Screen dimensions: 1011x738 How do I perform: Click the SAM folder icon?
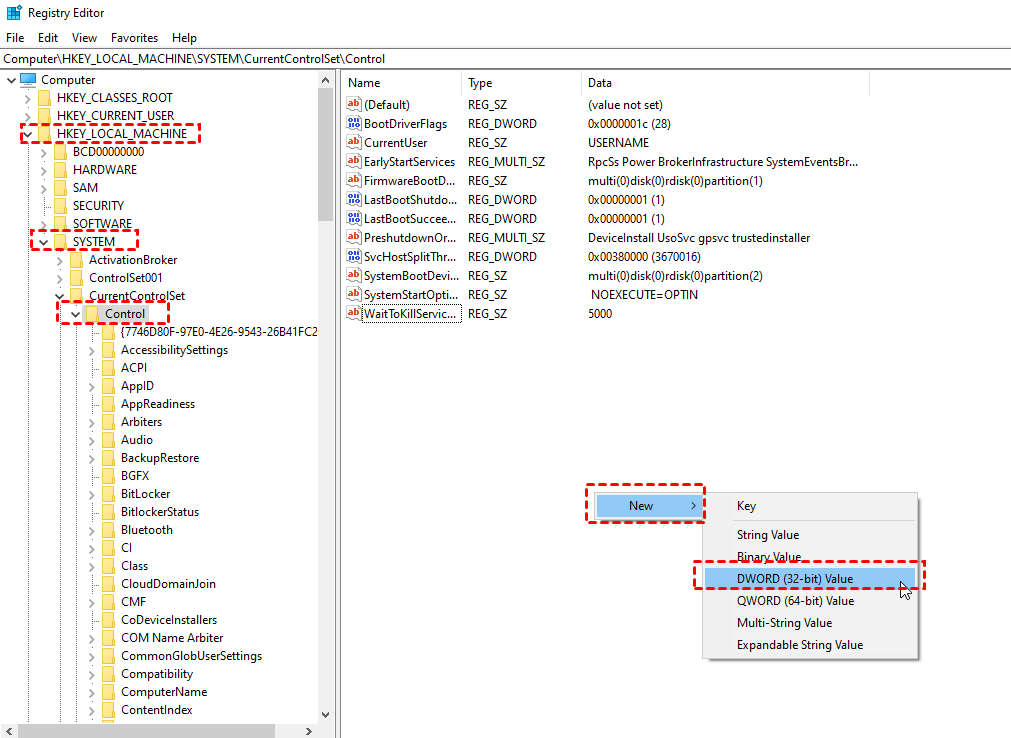[x=61, y=188]
